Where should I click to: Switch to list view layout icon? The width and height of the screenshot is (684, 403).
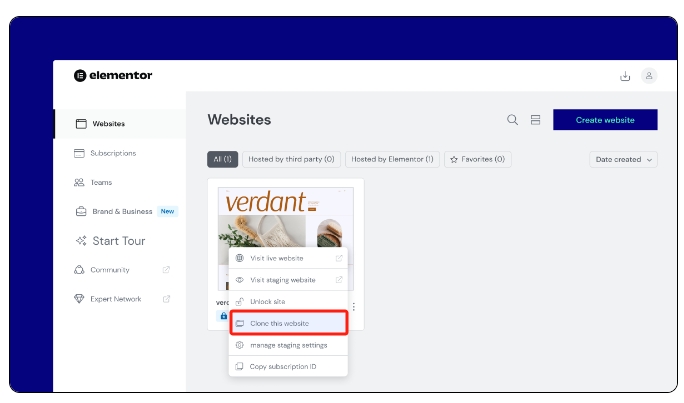[535, 120]
